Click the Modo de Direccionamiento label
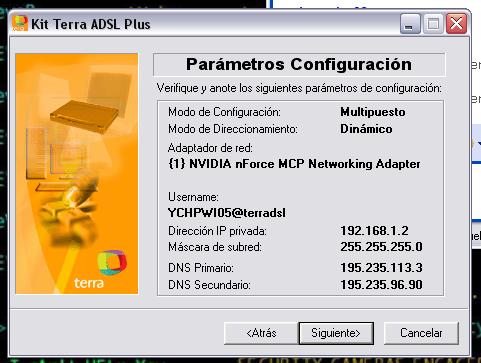 (x=233, y=129)
